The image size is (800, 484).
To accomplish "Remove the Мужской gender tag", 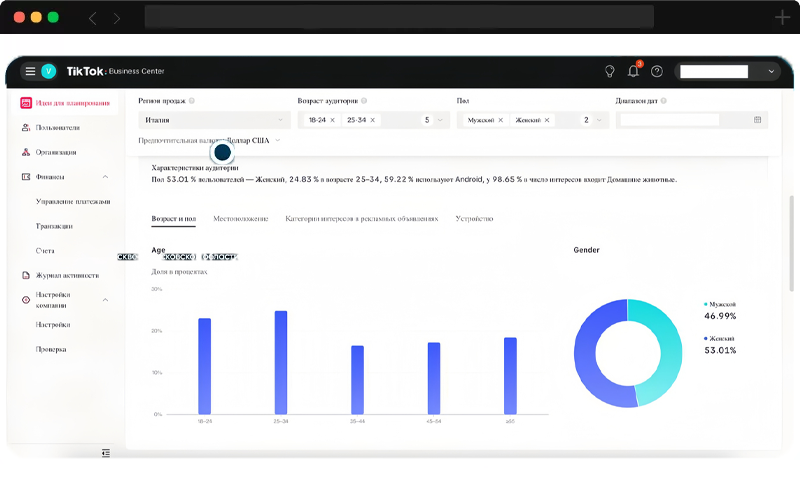I will click(501, 120).
